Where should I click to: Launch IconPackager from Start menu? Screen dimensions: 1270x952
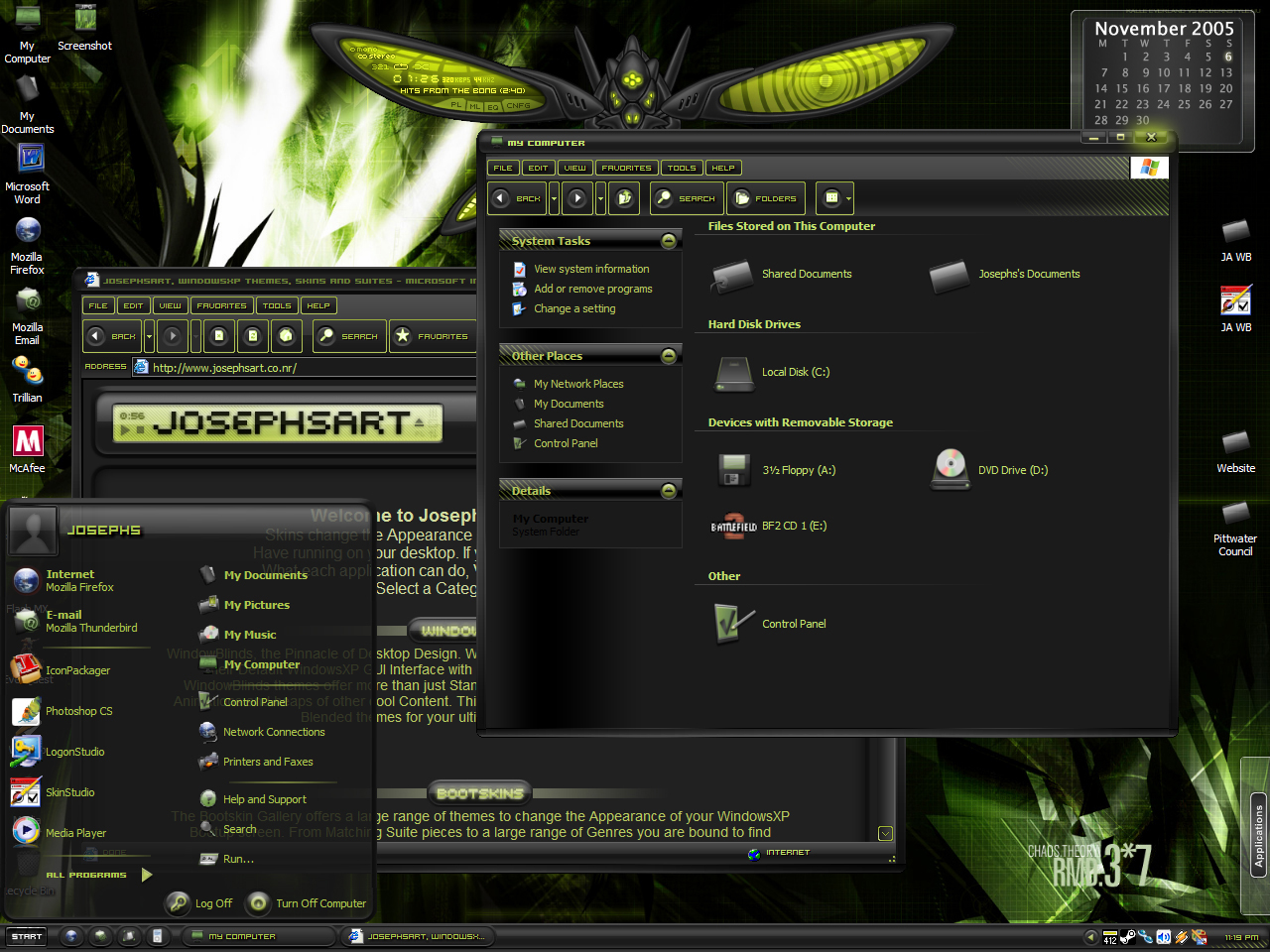point(62,670)
